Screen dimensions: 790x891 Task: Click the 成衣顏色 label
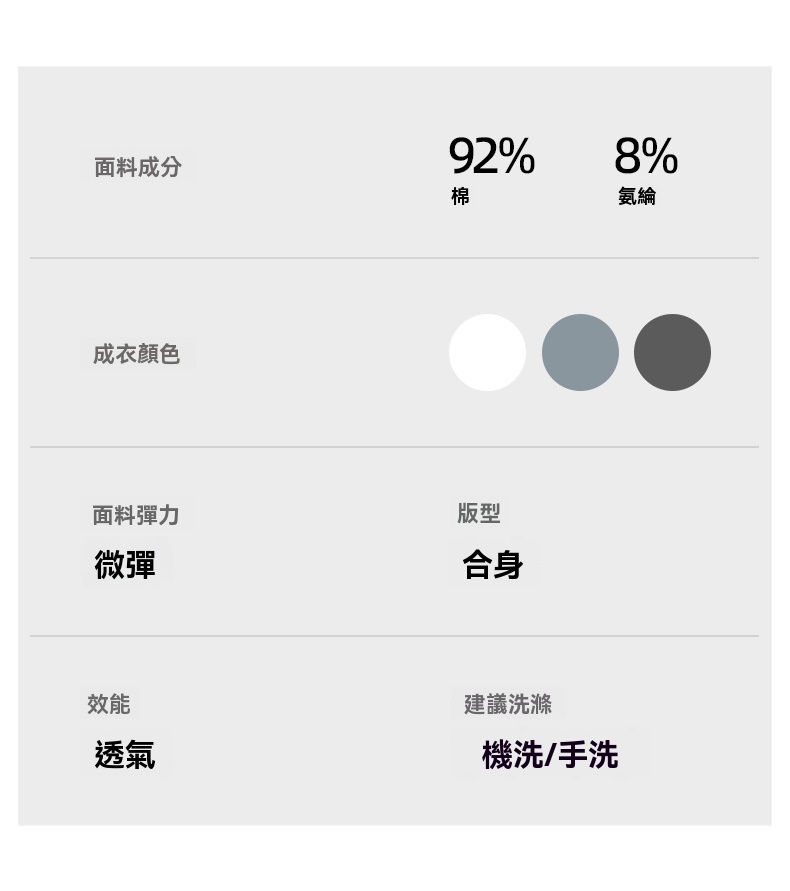[x=136, y=354]
